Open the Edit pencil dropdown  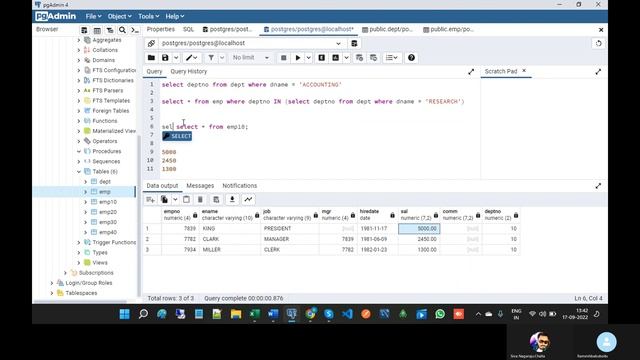pyautogui.click(x=191, y=58)
